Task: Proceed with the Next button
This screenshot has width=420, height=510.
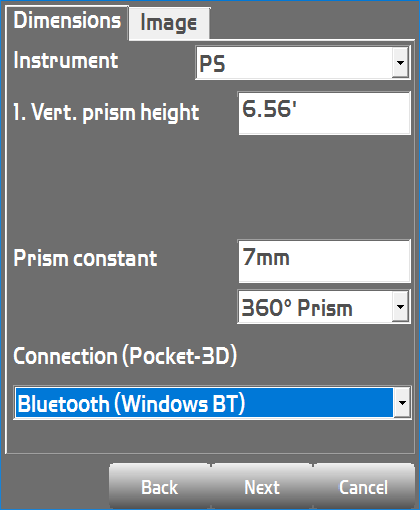Action: 262,488
